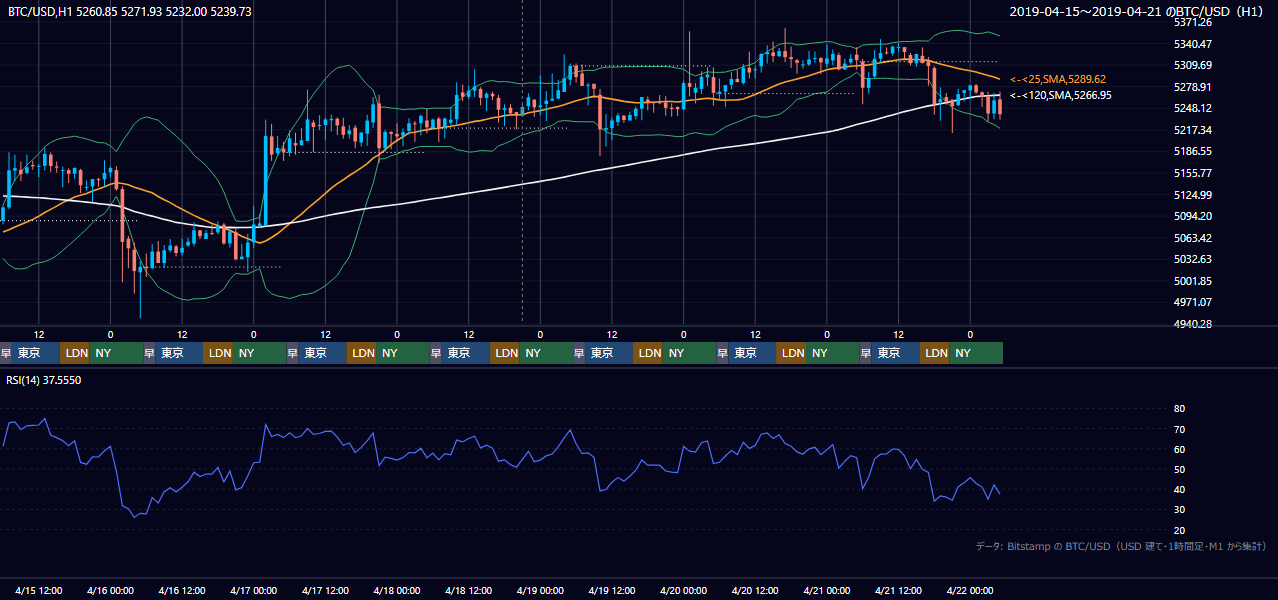Click the 4/20 12:00 date label
This screenshot has width=1278, height=600.
[x=755, y=590]
